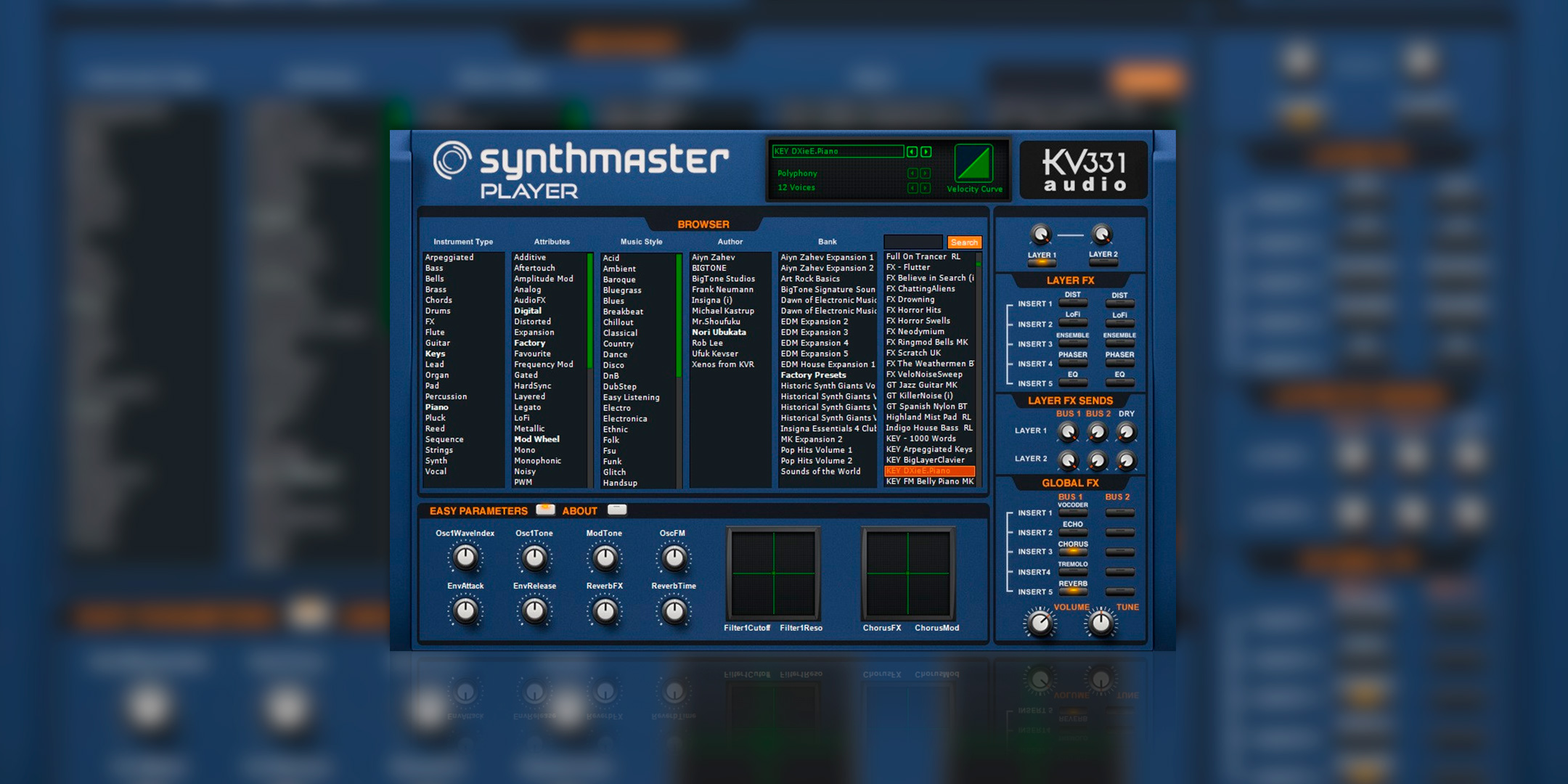
Task: Select the BROWSER tab
Action: pyautogui.click(x=703, y=224)
